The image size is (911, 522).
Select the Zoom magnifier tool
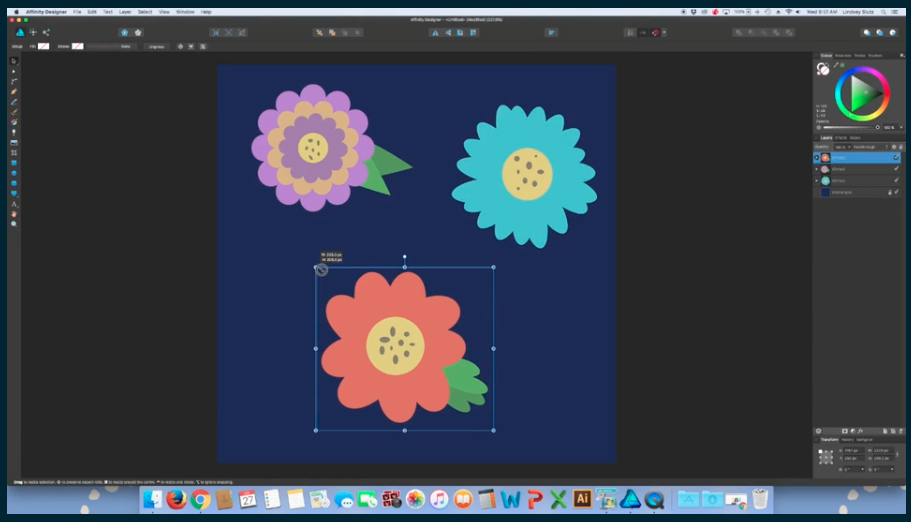pyautogui.click(x=14, y=223)
